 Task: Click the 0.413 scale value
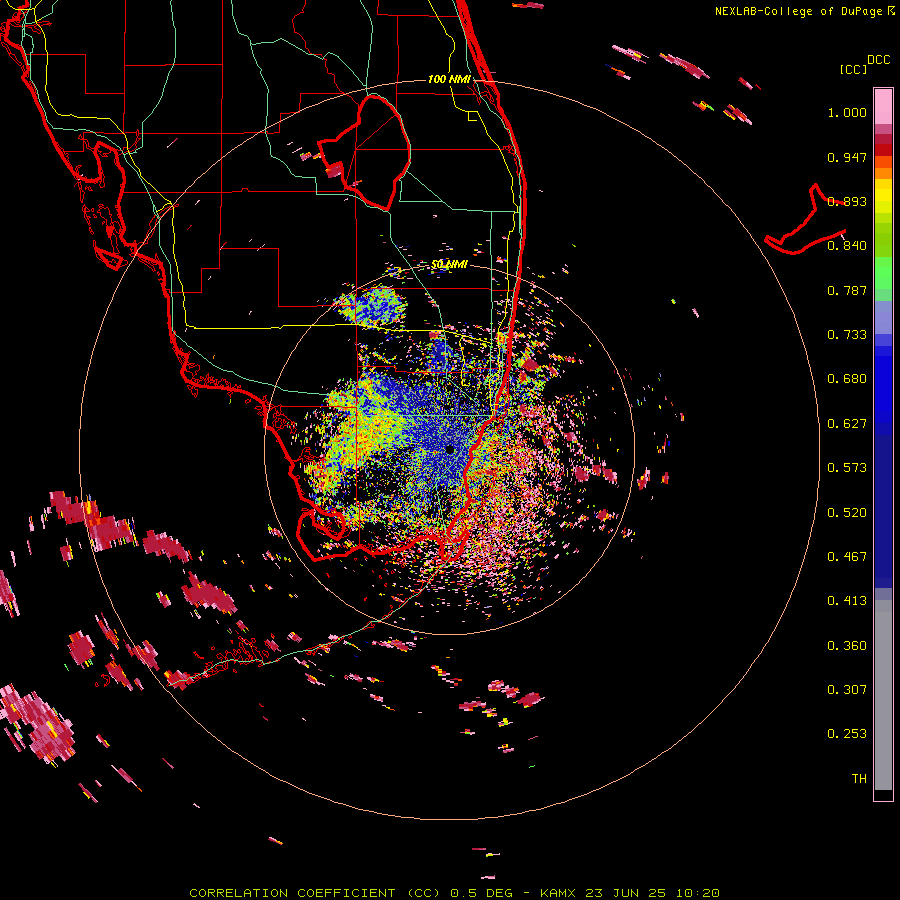click(x=847, y=601)
